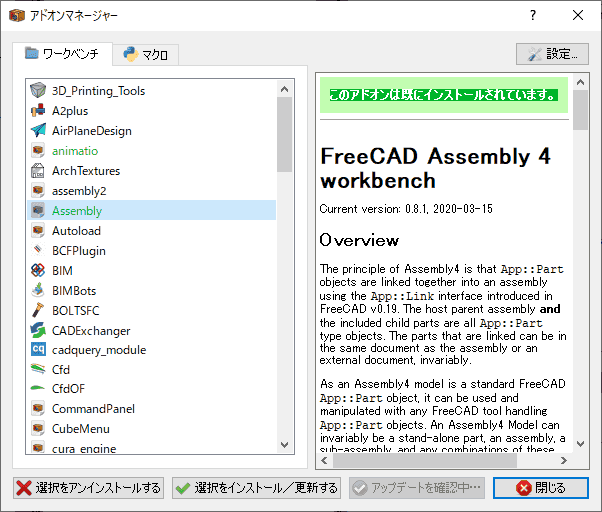
Task: Click the description panel right scroll arrow
Action: [x=564, y=460]
